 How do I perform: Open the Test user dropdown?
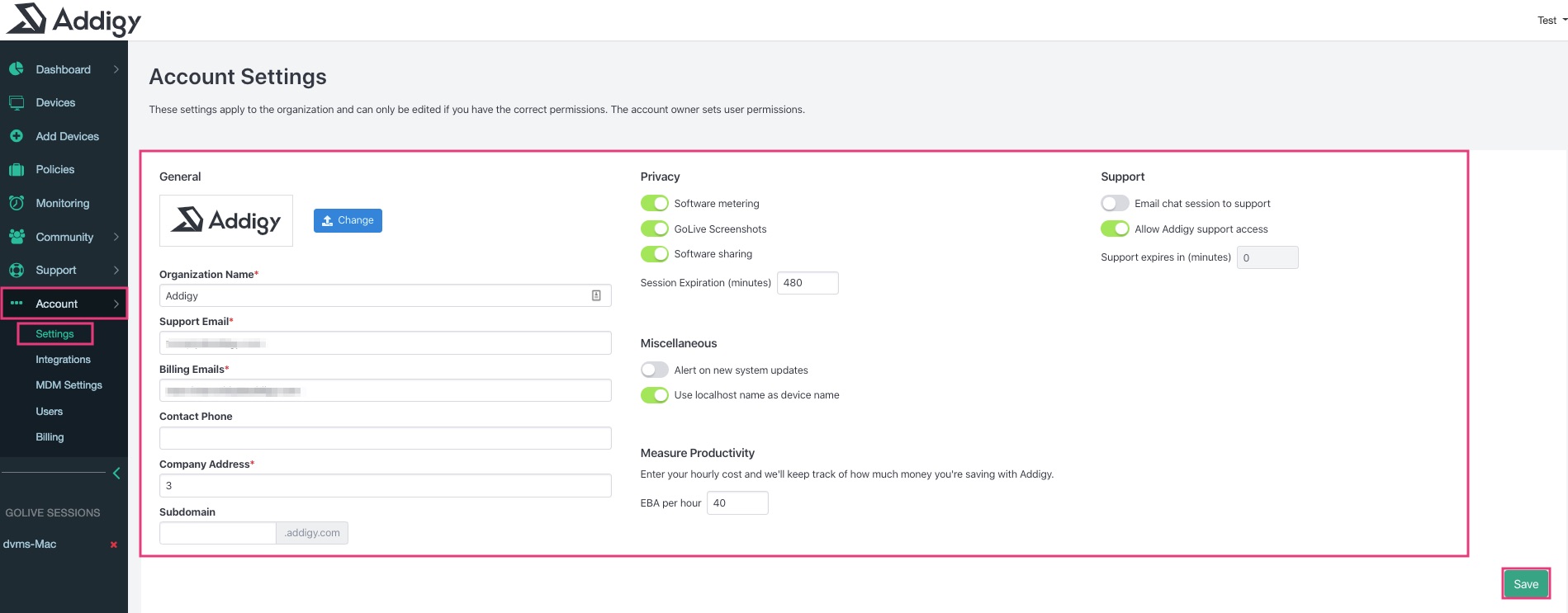(x=1551, y=21)
